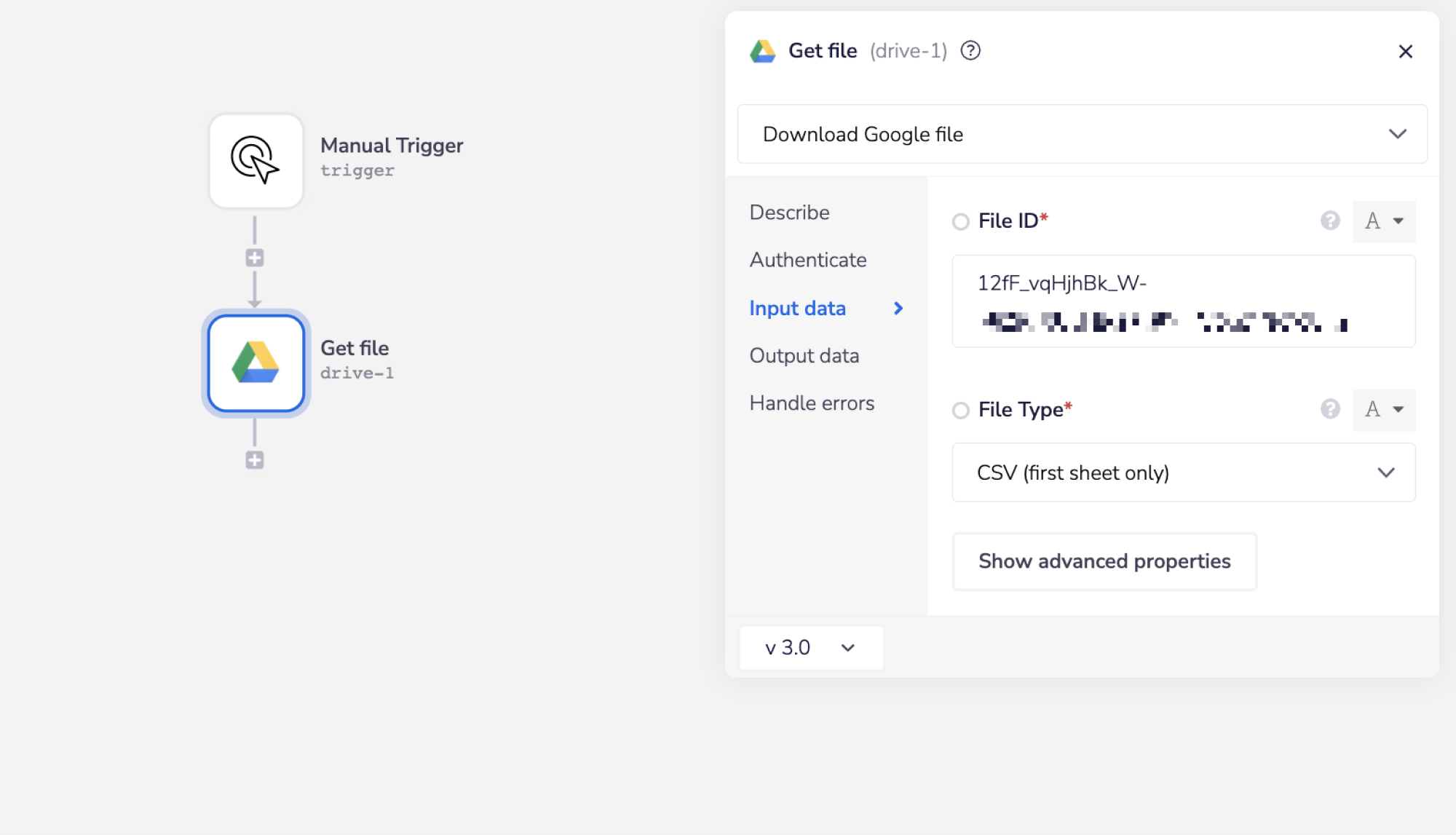Image resolution: width=1456 pixels, height=835 pixels.
Task: Open help icon next to Get file title
Action: (x=970, y=51)
